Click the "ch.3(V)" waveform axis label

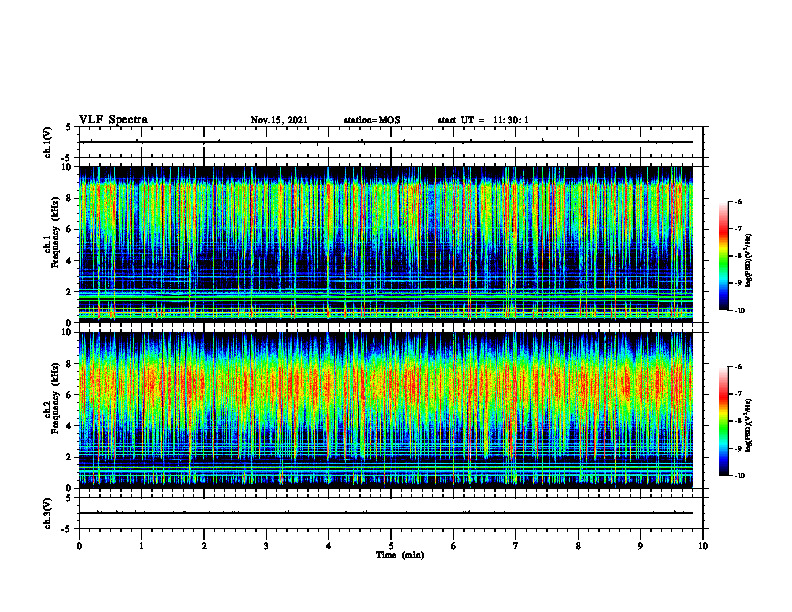(47, 513)
